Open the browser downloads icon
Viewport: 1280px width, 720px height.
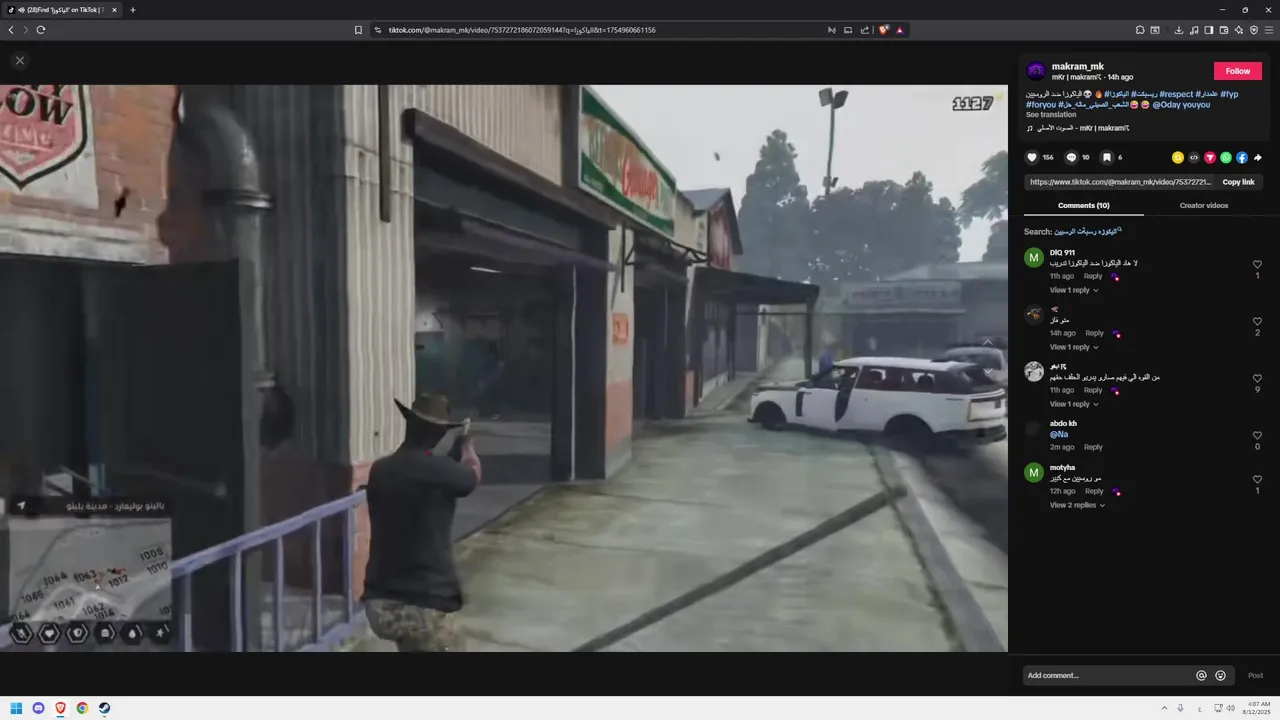coord(1179,30)
